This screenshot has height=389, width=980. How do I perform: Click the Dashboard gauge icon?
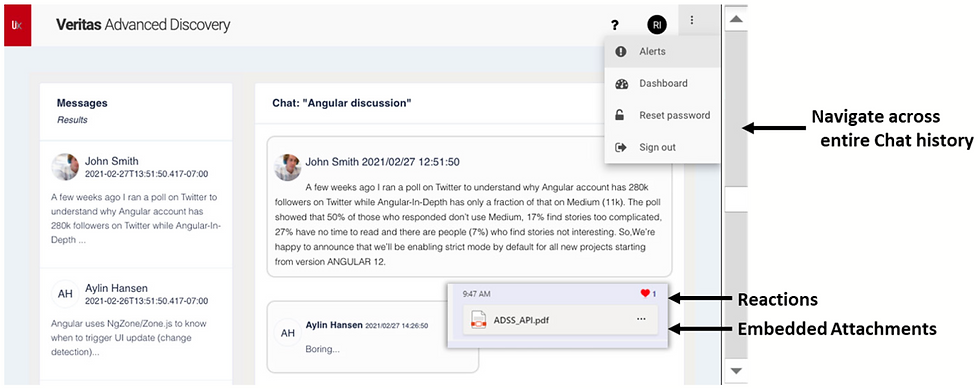[x=621, y=84]
